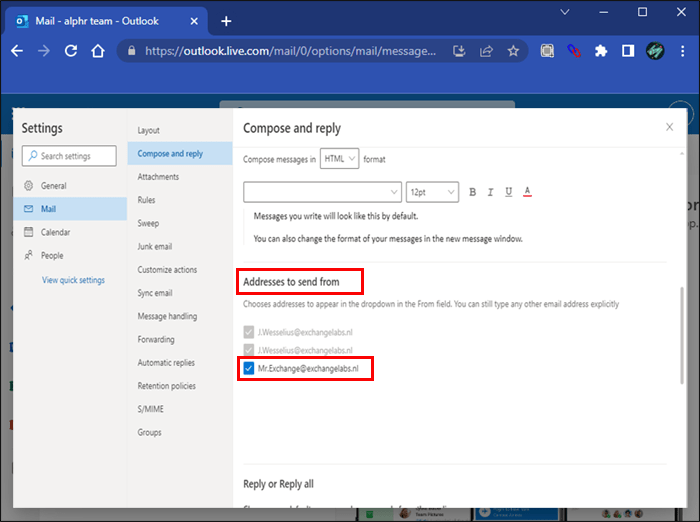The width and height of the screenshot is (700, 522).
Task: Open the font family dropdown
Action: [322, 192]
